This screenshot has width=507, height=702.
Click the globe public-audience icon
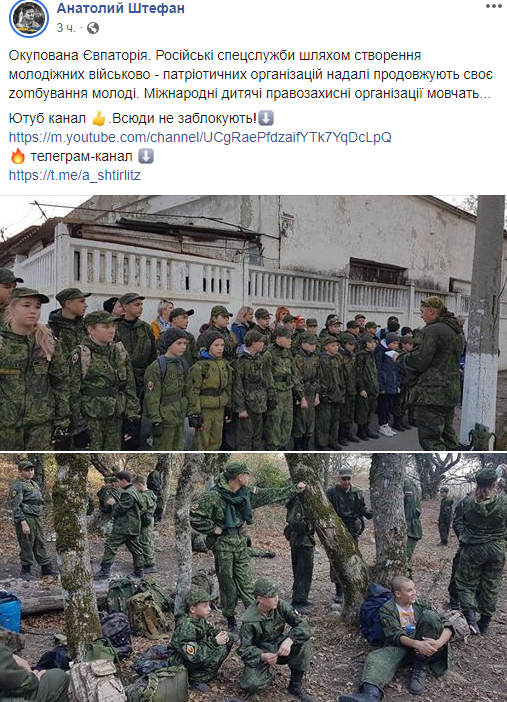pos(93,28)
